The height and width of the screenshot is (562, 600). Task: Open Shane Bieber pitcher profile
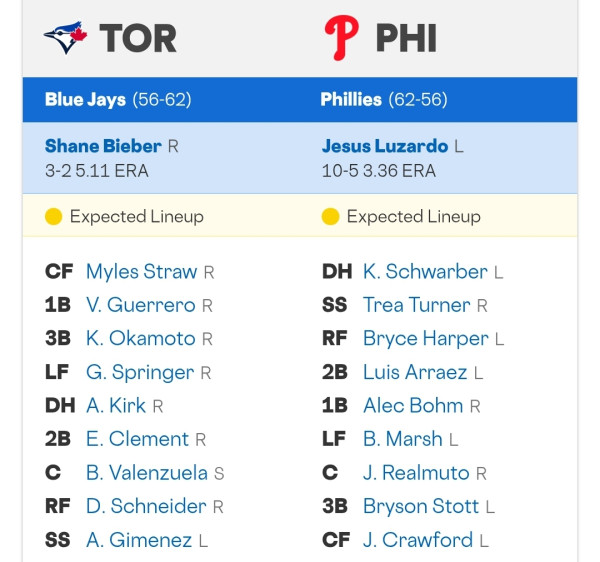[103, 146]
